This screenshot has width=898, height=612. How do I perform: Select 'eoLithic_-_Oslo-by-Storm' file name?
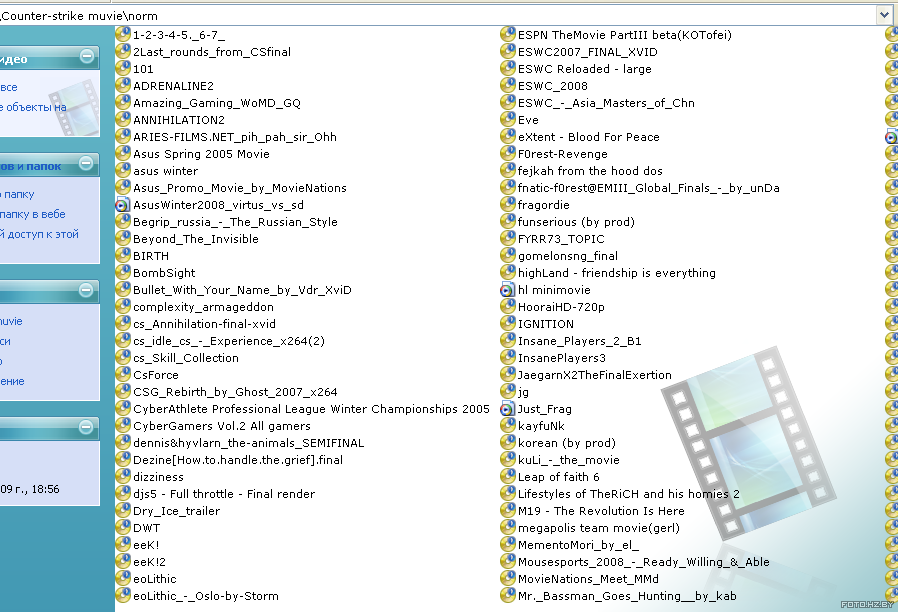206,596
